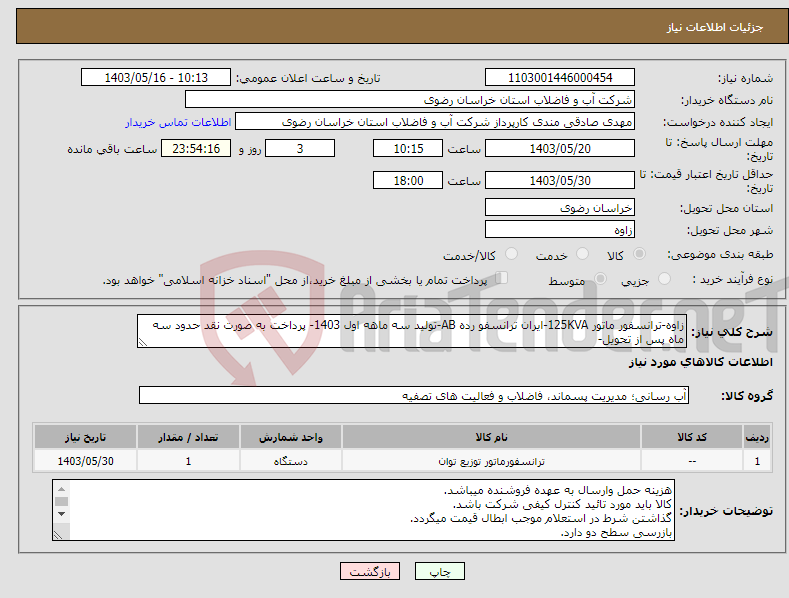
Task: Click the نام کالا column header
Action: click(x=491, y=437)
